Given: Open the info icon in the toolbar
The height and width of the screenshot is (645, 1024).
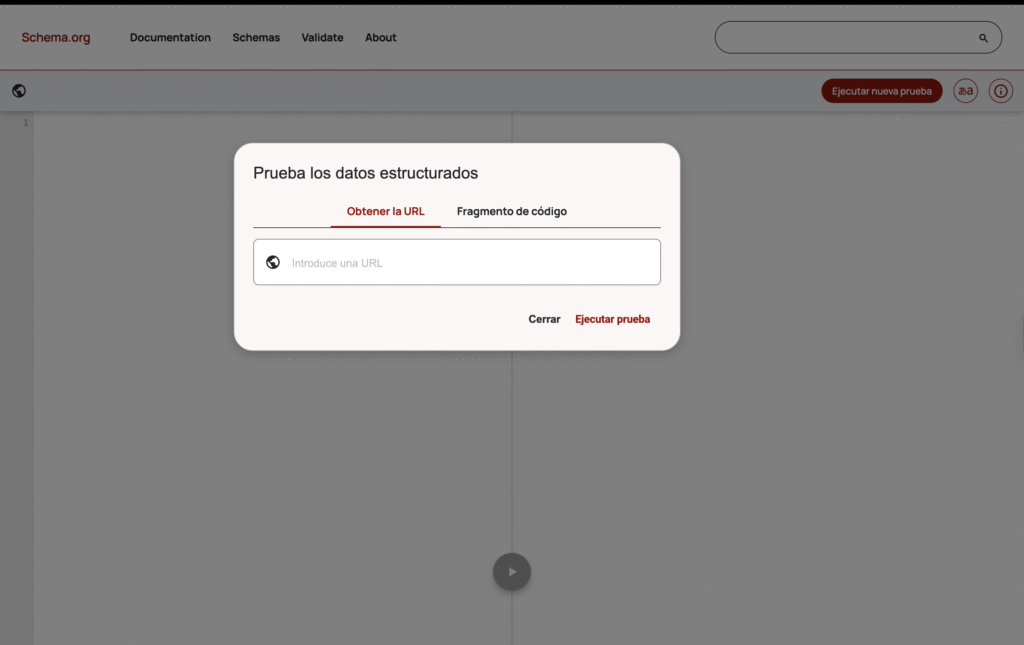Looking at the screenshot, I should pyautogui.click(x=1000, y=91).
